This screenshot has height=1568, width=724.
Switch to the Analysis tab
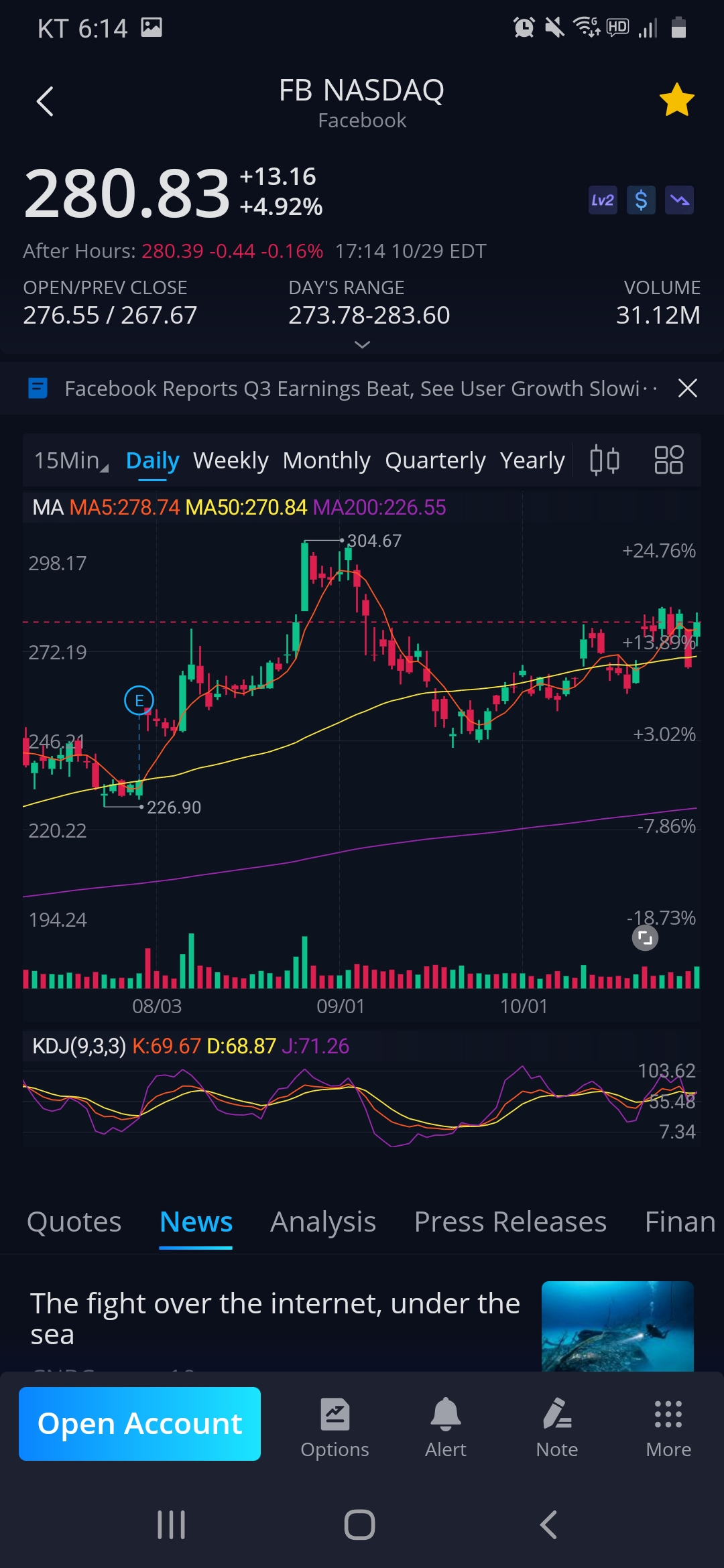pyautogui.click(x=322, y=1222)
